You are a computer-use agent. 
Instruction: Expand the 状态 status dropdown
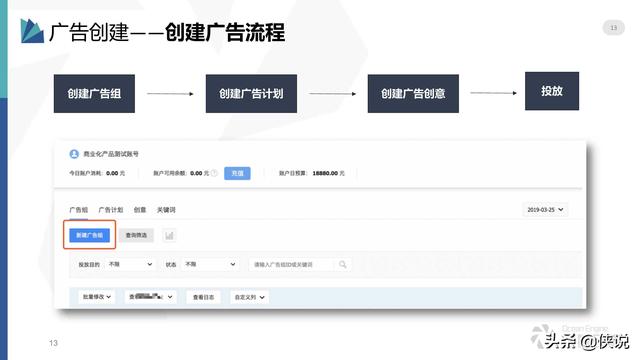pyautogui.click(x=211, y=264)
